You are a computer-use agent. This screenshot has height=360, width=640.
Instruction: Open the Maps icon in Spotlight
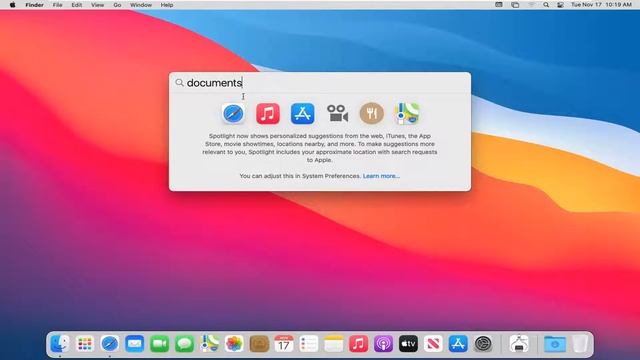click(407, 113)
